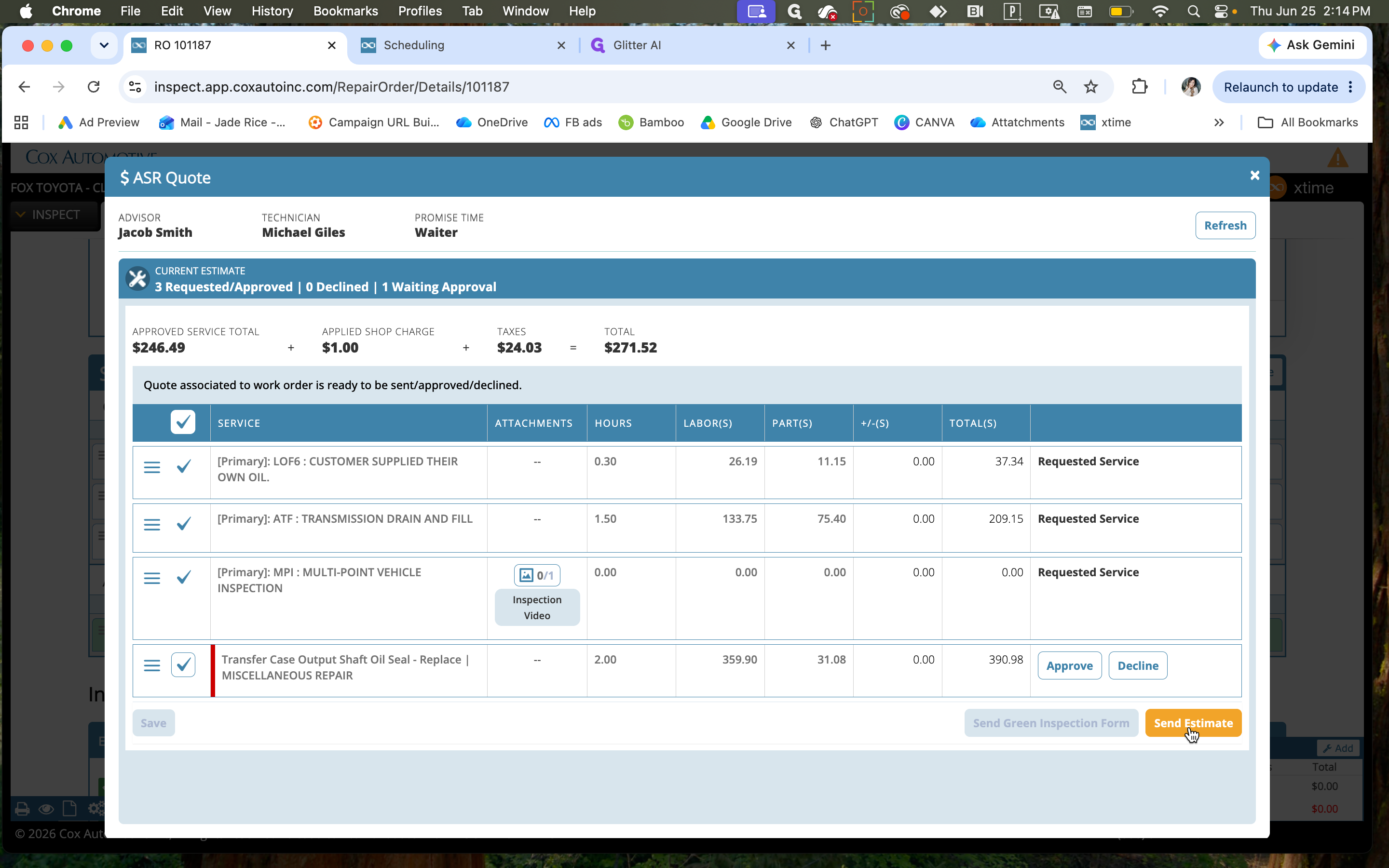Toggle the checkmark for LOF6 service row
This screenshot has width=1389, height=868.
(184, 466)
